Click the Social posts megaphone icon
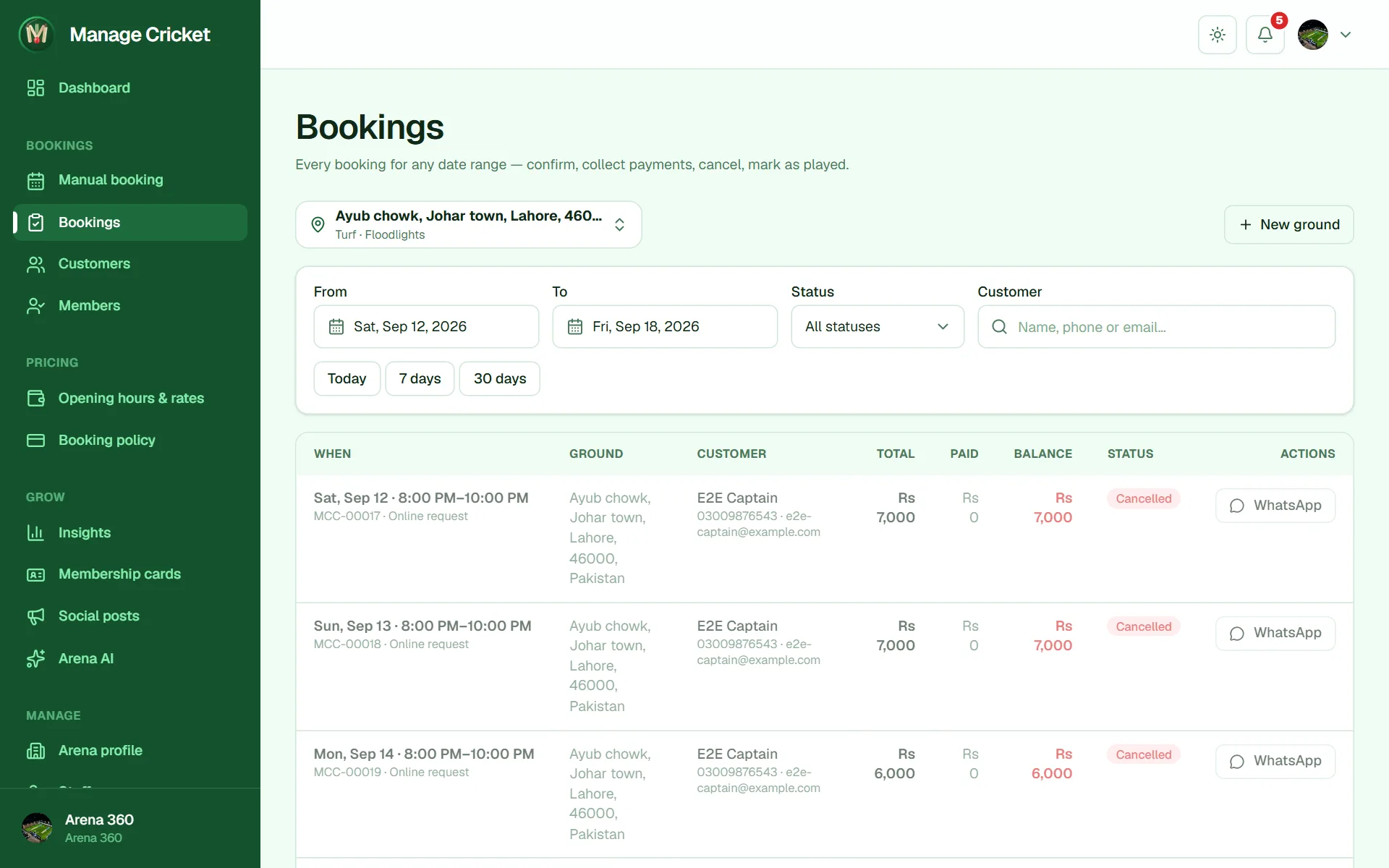The image size is (1389, 868). 35,616
